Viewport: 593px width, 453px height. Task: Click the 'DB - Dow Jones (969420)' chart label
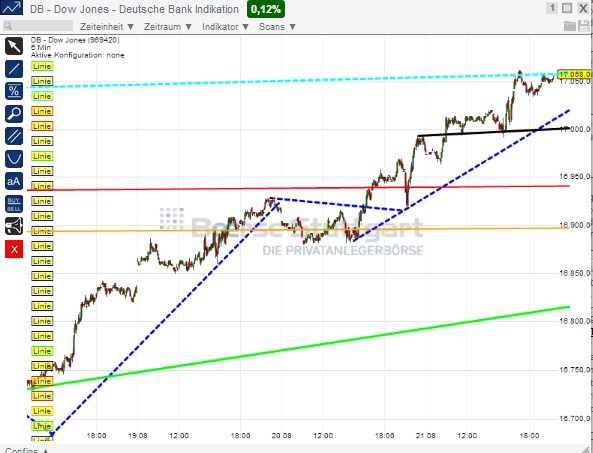tap(75, 40)
